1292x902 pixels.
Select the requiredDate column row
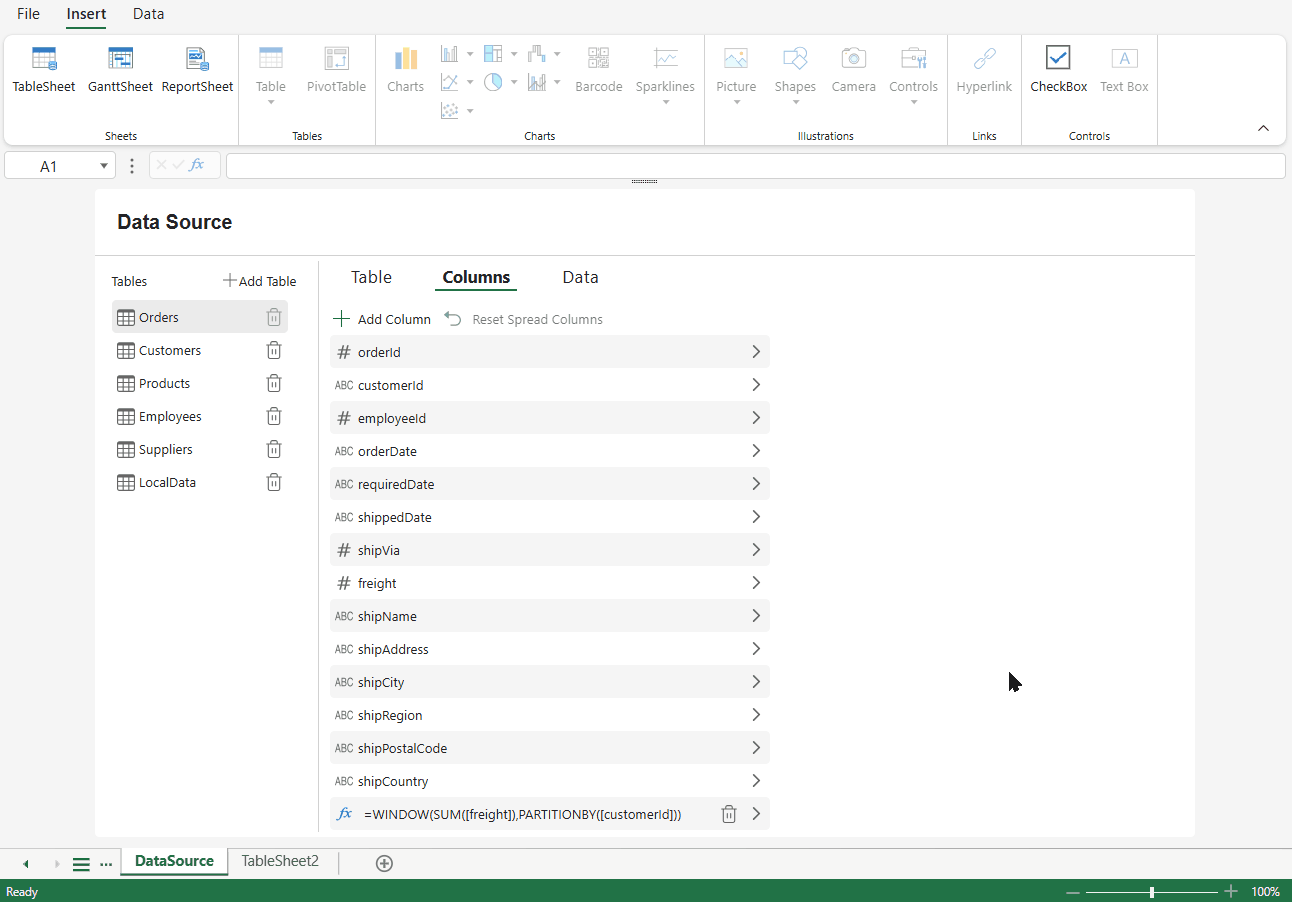(x=550, y=484)
